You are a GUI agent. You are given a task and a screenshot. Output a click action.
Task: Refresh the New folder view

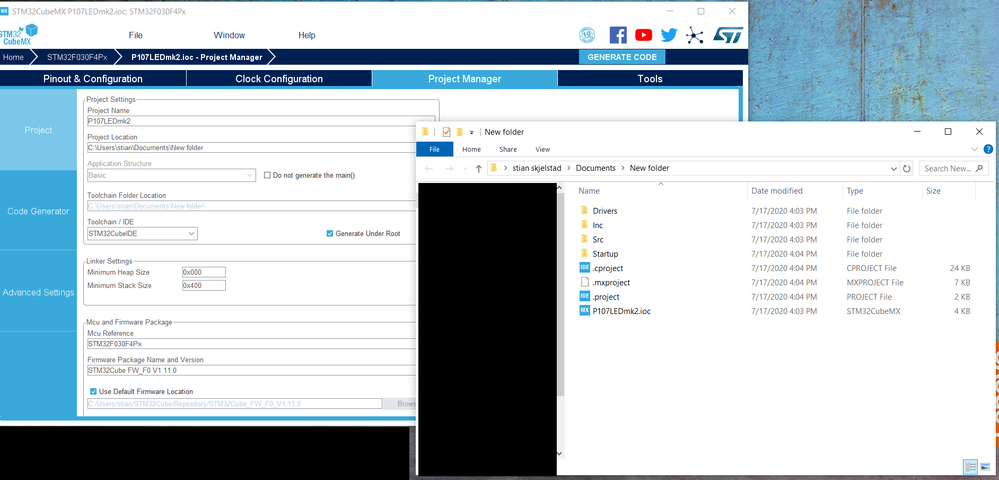907,168
